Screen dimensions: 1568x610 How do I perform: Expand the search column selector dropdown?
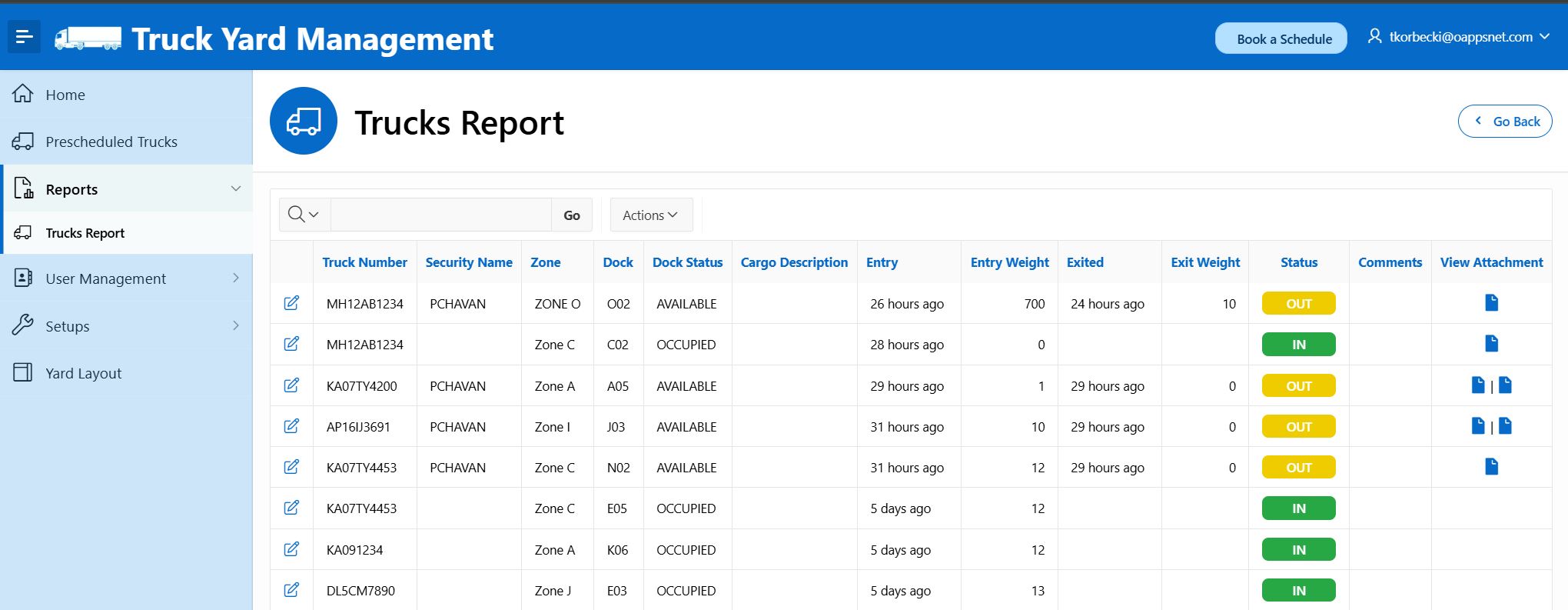[304, 215]
